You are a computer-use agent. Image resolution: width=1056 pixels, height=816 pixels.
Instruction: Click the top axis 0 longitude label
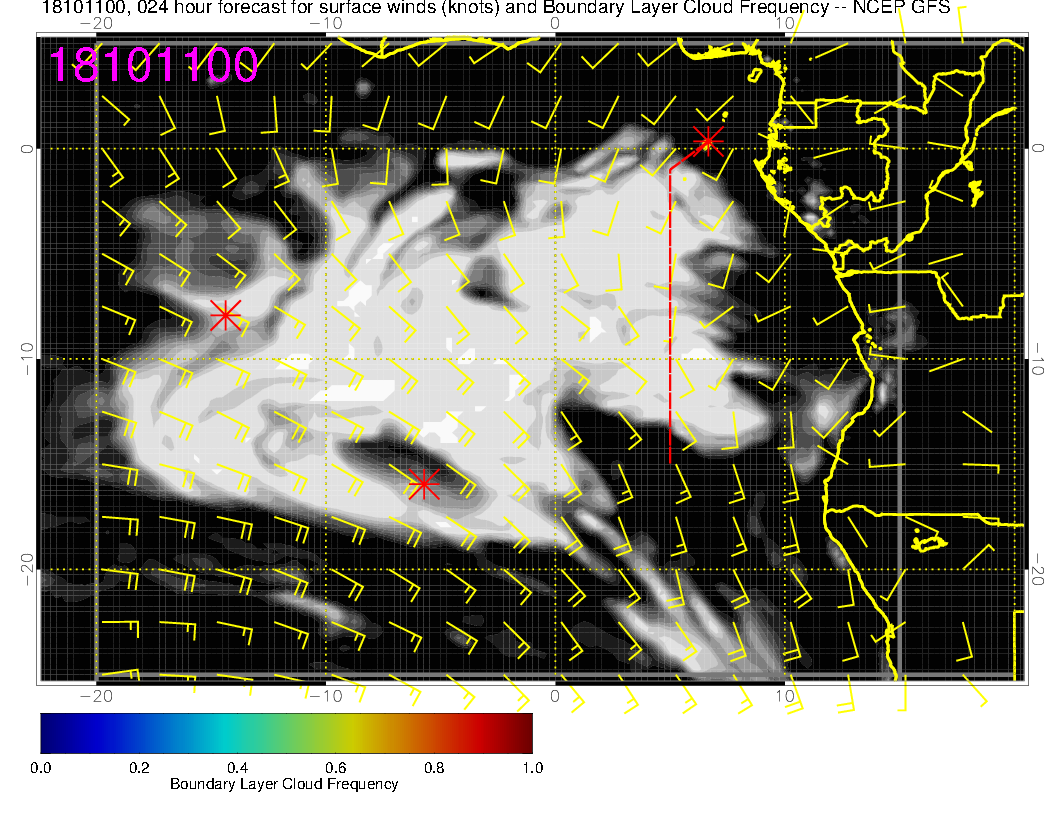pos(555,23)
